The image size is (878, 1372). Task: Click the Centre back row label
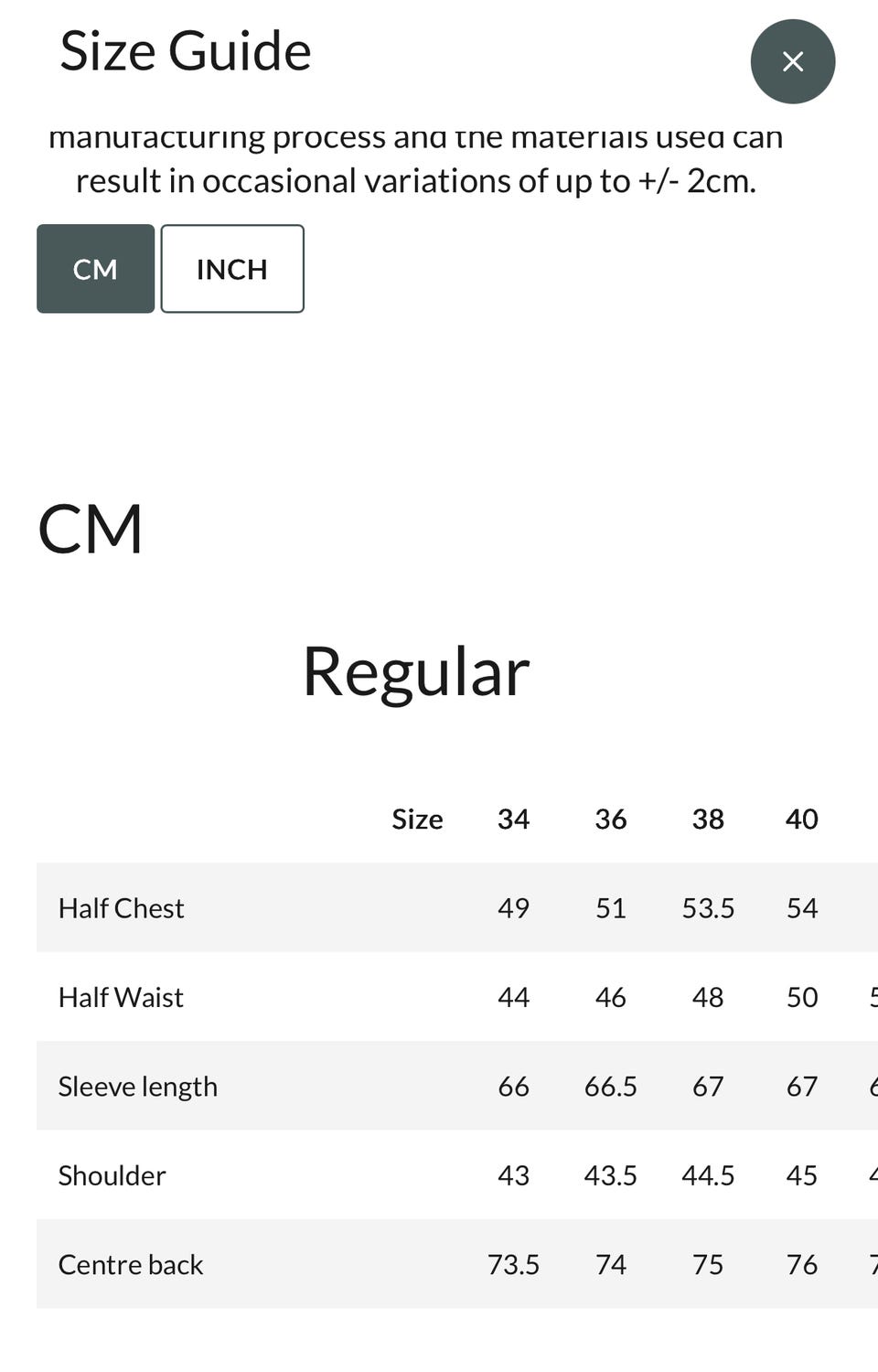[131, 1264]
